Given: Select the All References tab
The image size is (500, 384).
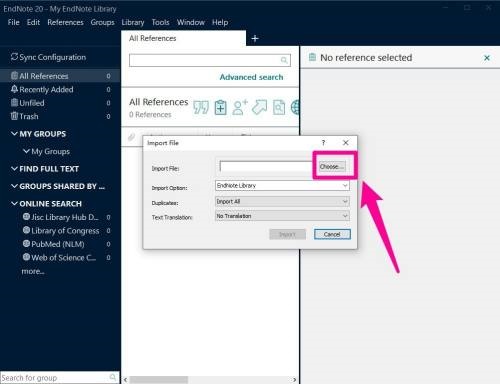Looking at the screenshot, I should 183,38.
